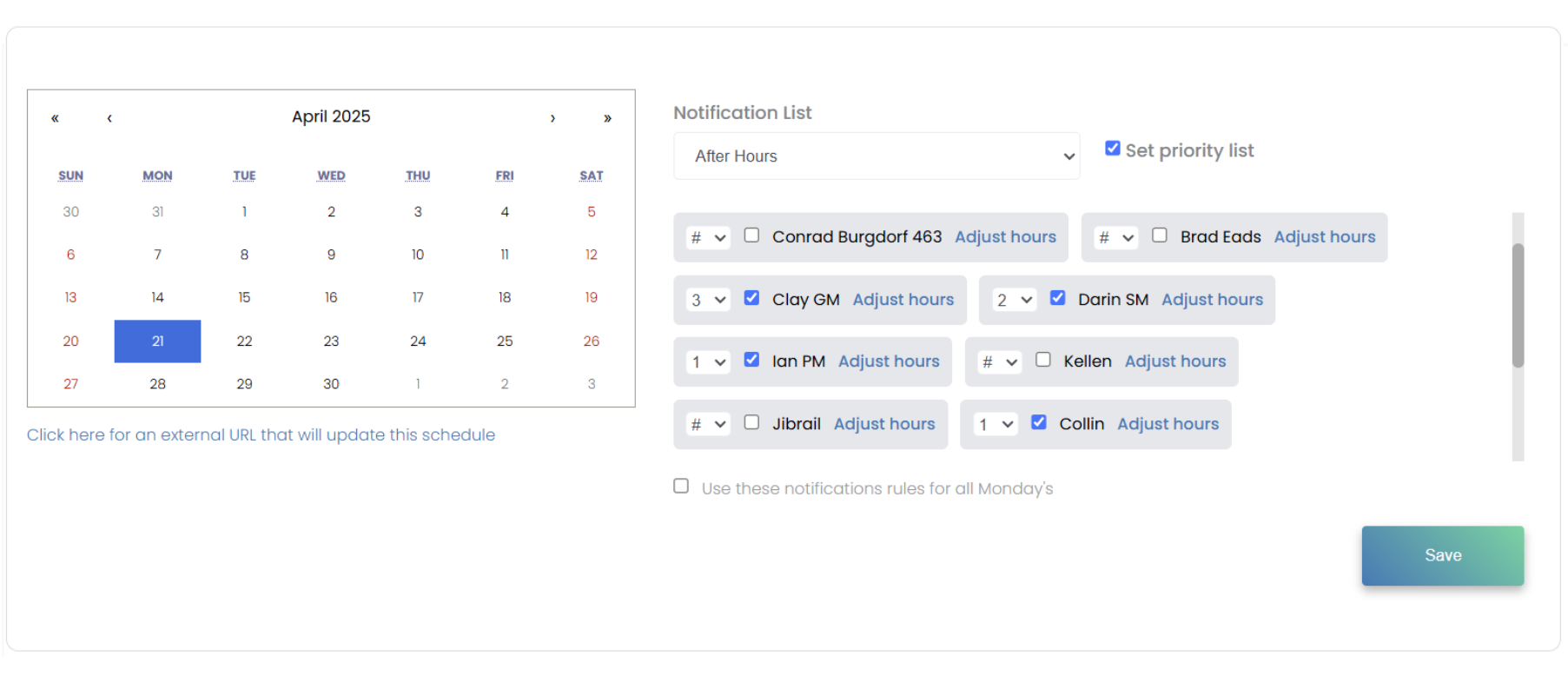Click Save button
Image resolution: width=1568 pixels, height=676 pixels.
point(1442,555)
